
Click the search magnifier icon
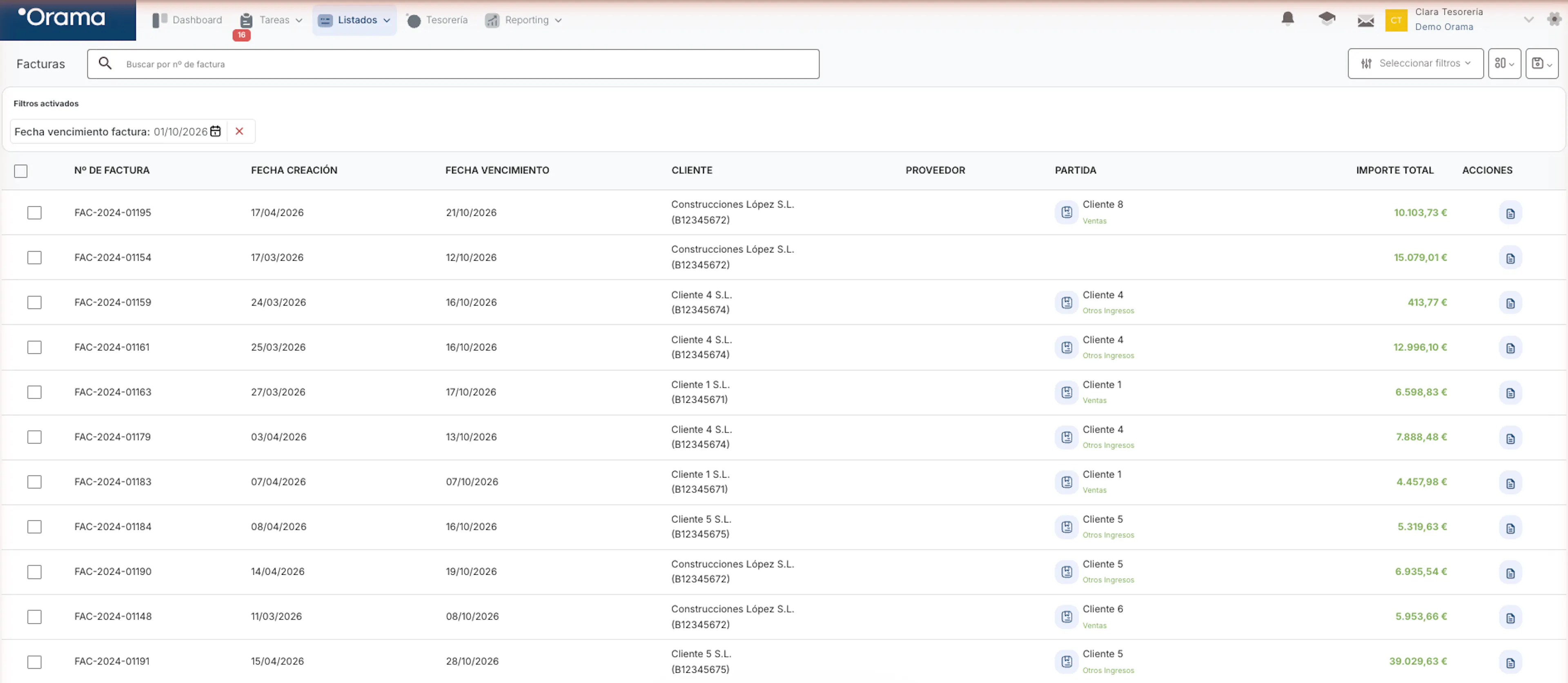(105, 63)
